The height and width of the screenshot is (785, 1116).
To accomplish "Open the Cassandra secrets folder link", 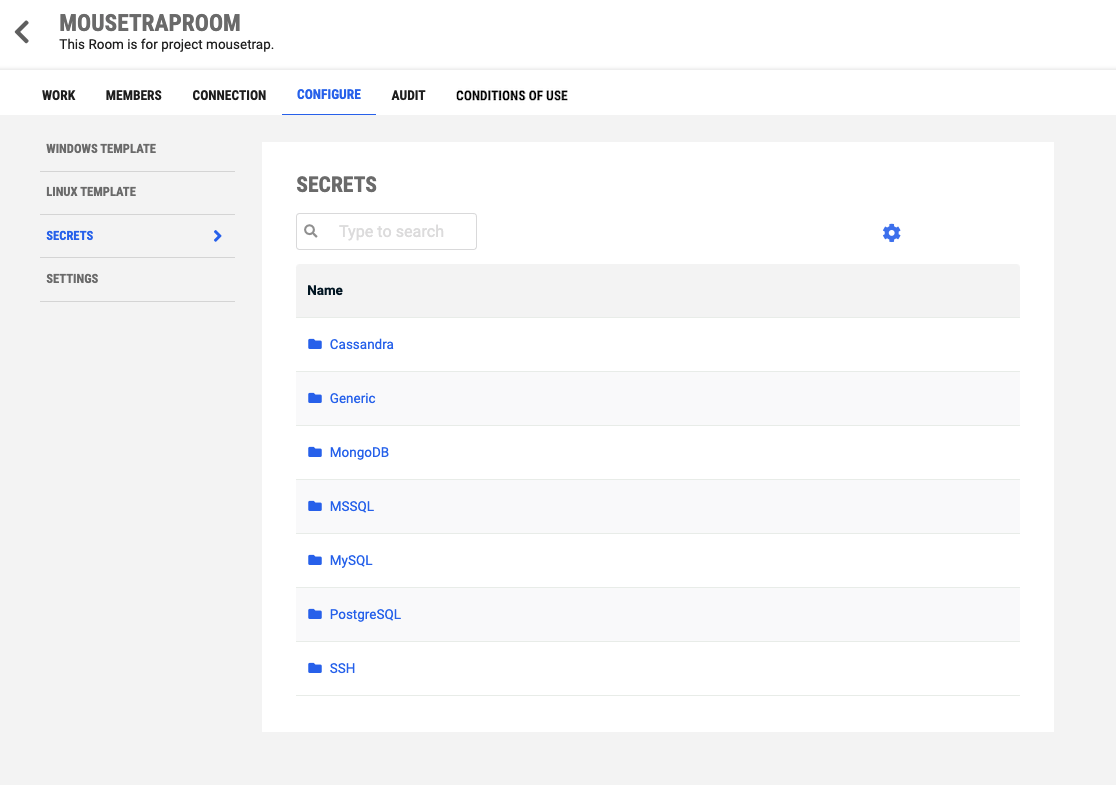I will click(x=362, y=344).
